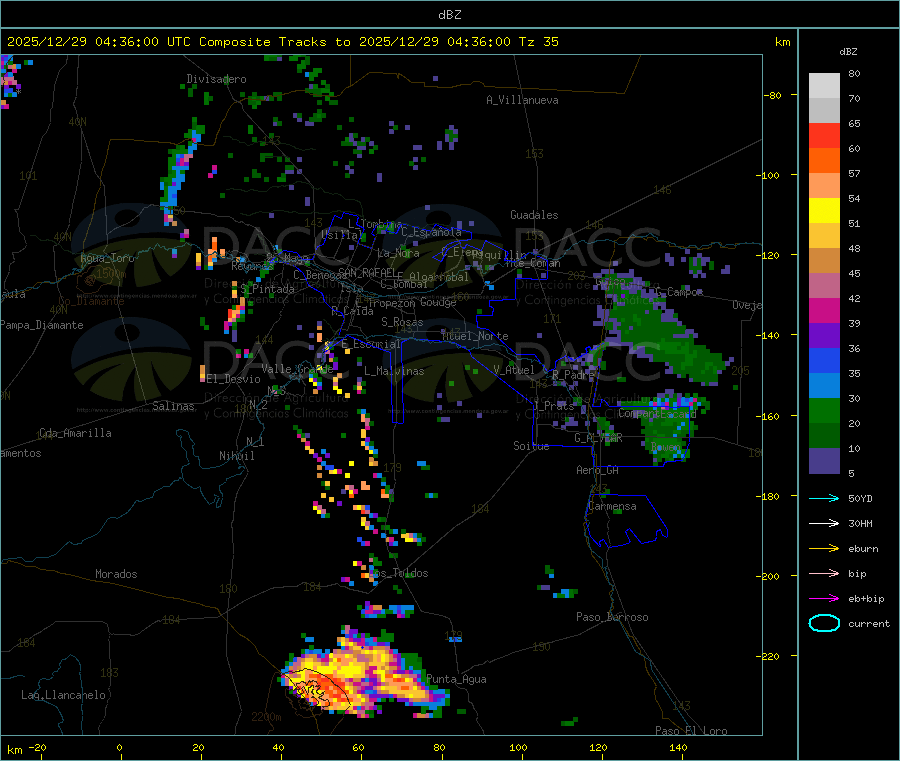Click the dBZ heading above the color scale
Viewport: 900px width, 761px height.
point(848,52)
